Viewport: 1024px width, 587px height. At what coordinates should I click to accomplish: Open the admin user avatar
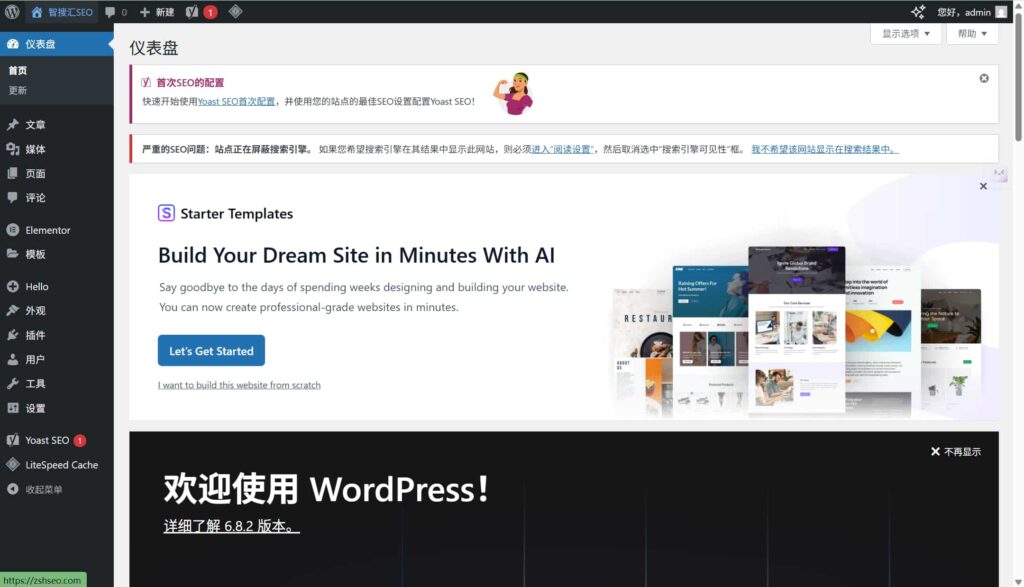[x=1001, y=12]
